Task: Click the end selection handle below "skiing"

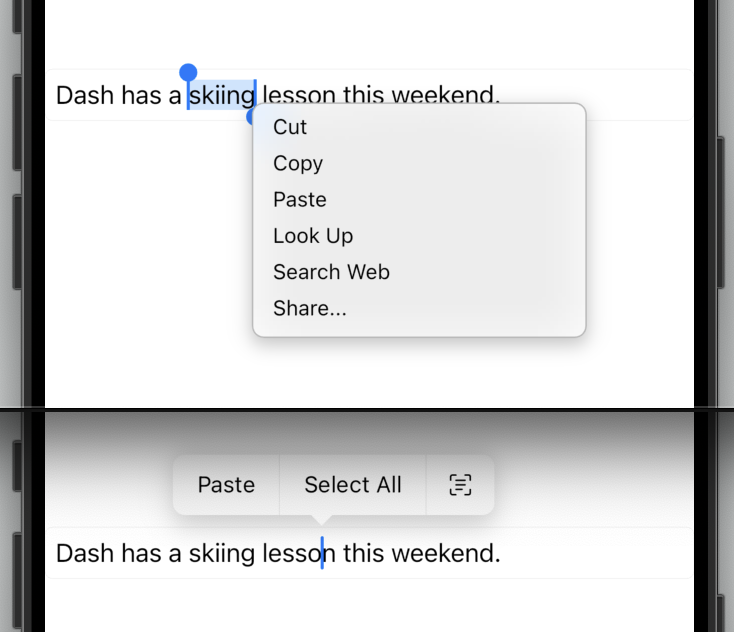Action: pyautogui.click(x=254, y=117)
